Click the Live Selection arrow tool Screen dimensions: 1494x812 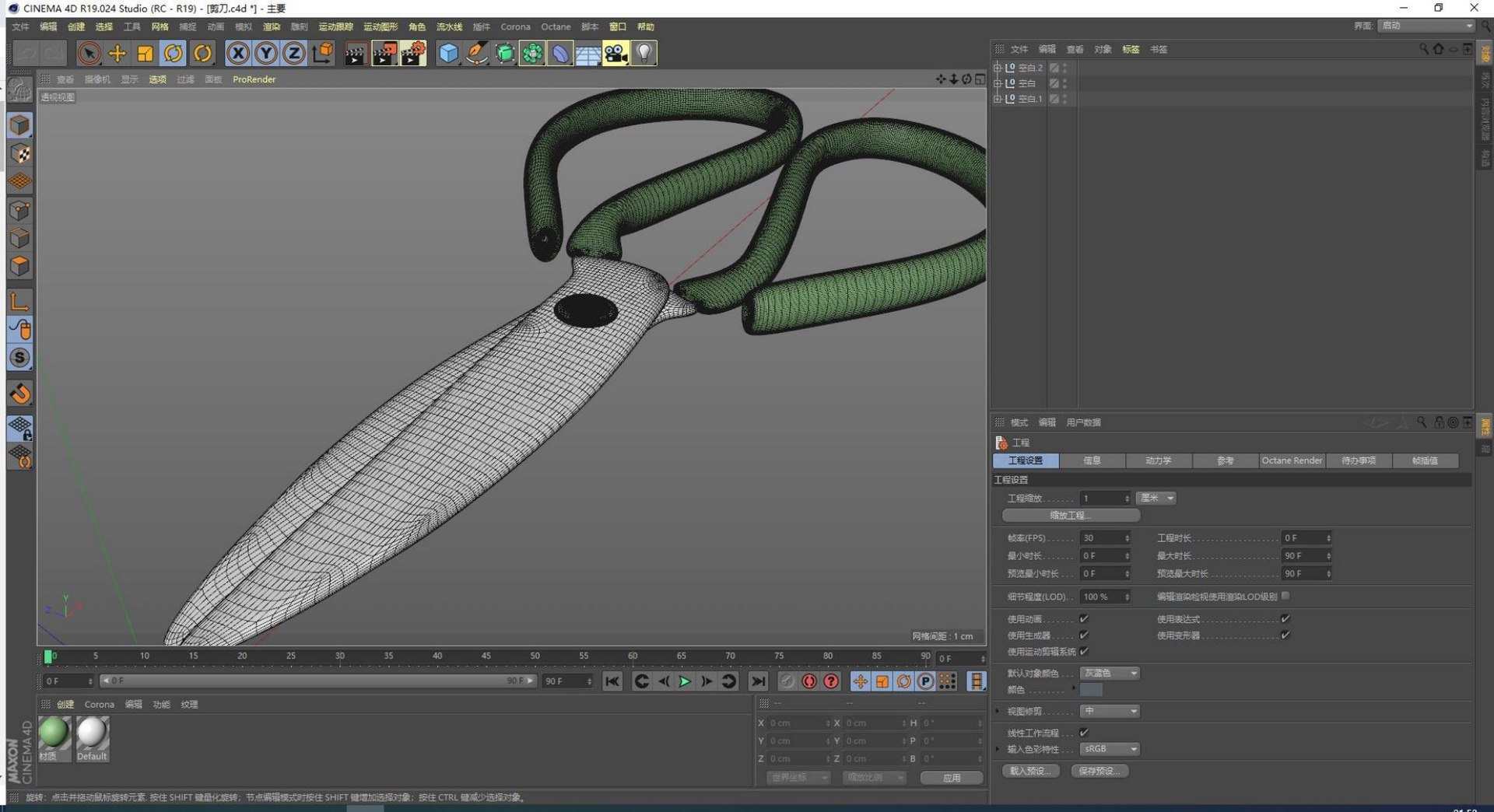(89, 53)
